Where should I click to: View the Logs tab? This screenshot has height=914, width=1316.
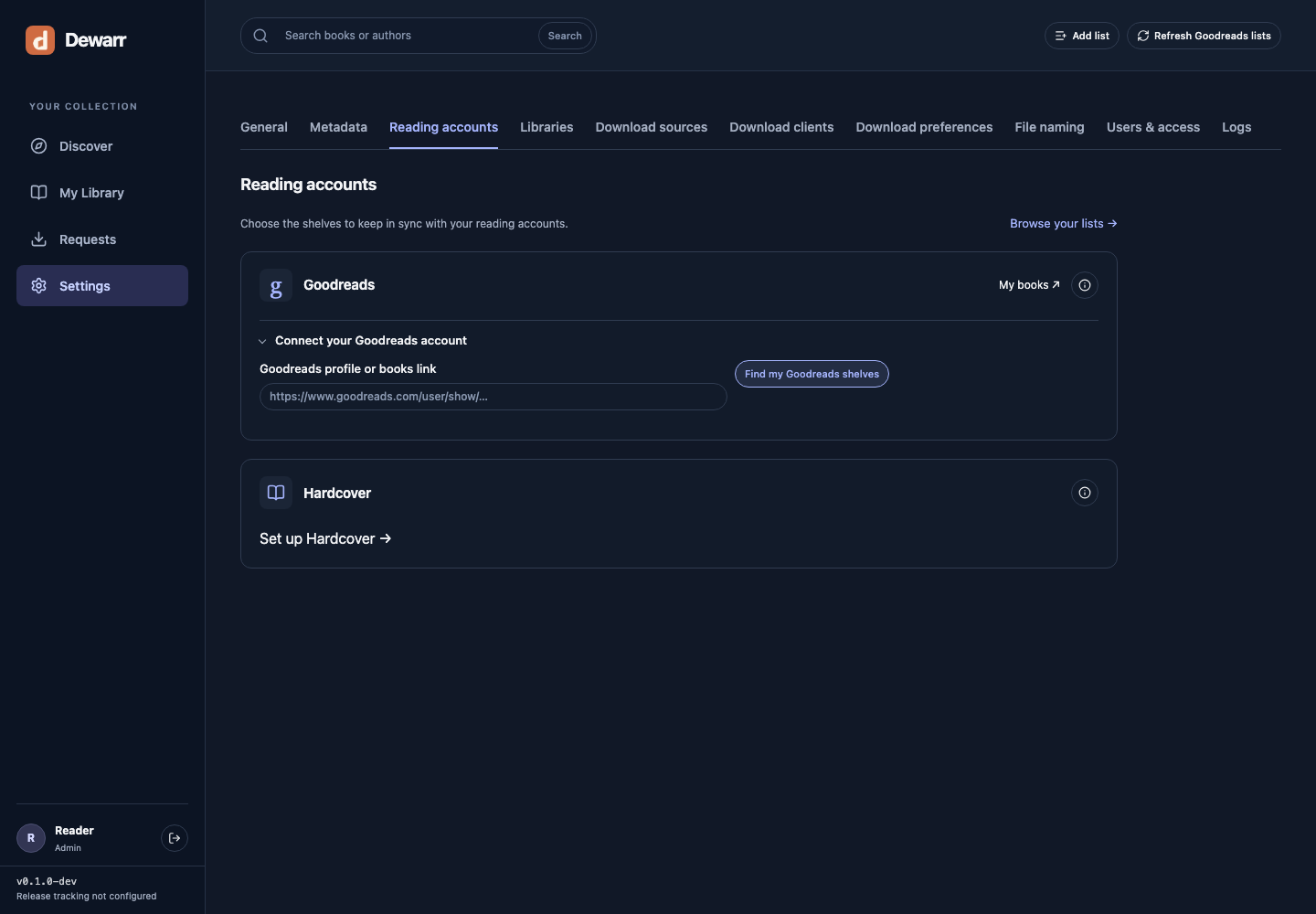coord(1236,128)
